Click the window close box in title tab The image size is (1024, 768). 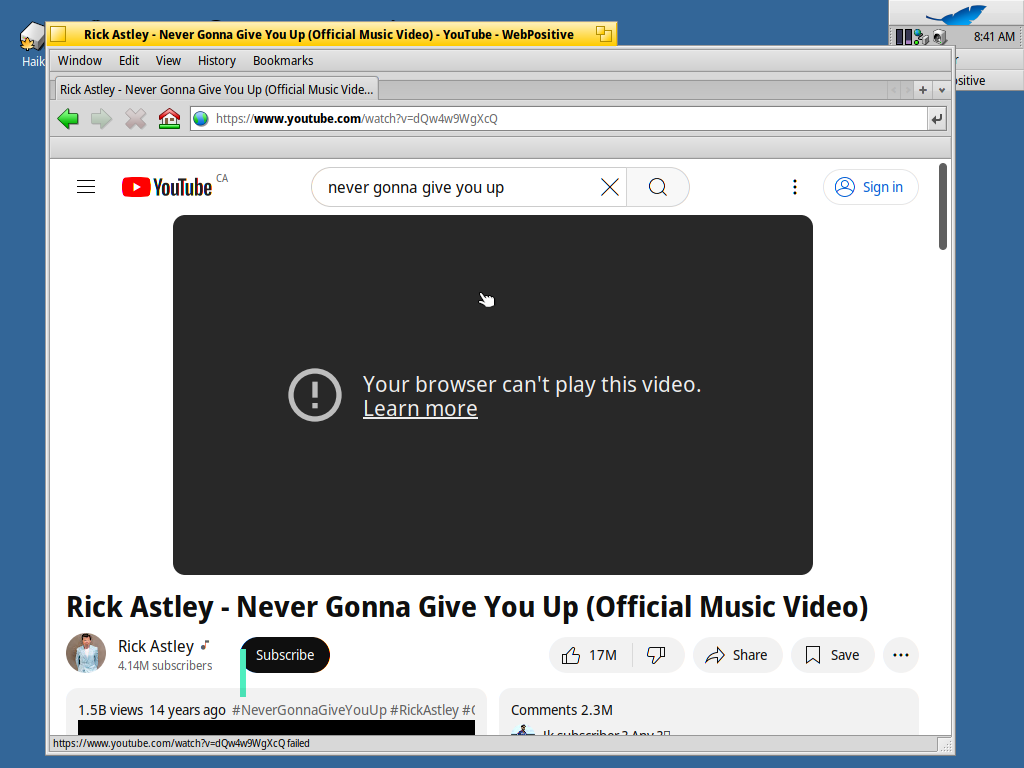pos(58,34)
